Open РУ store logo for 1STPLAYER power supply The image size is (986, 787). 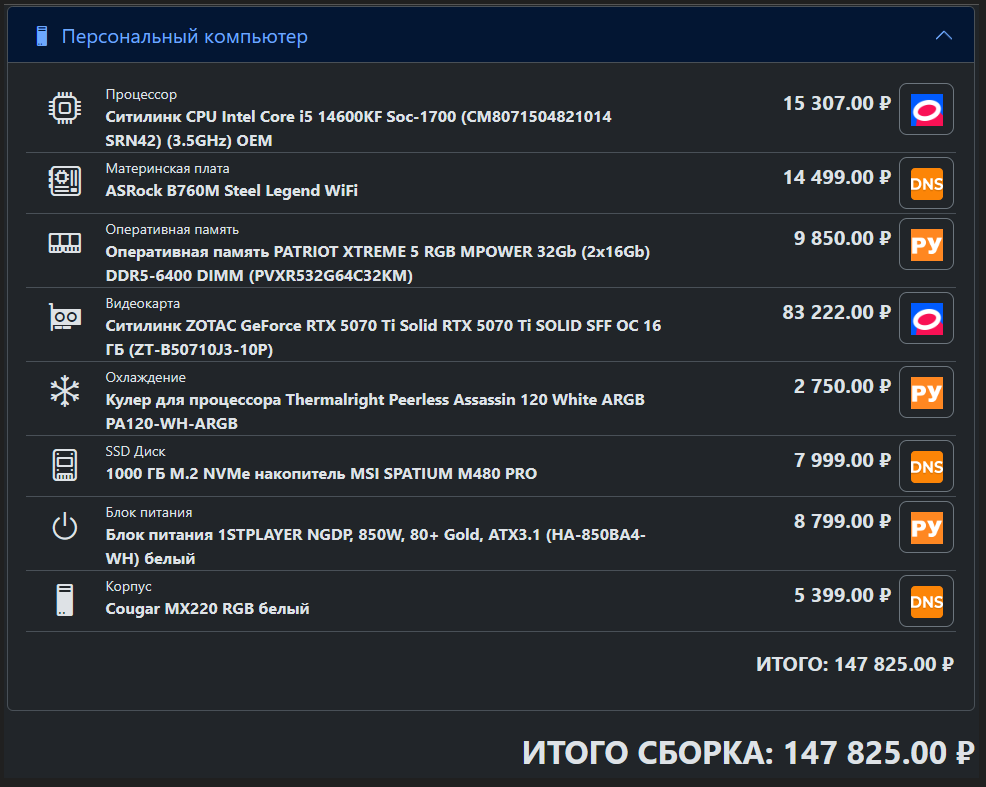tap(926, 527)
